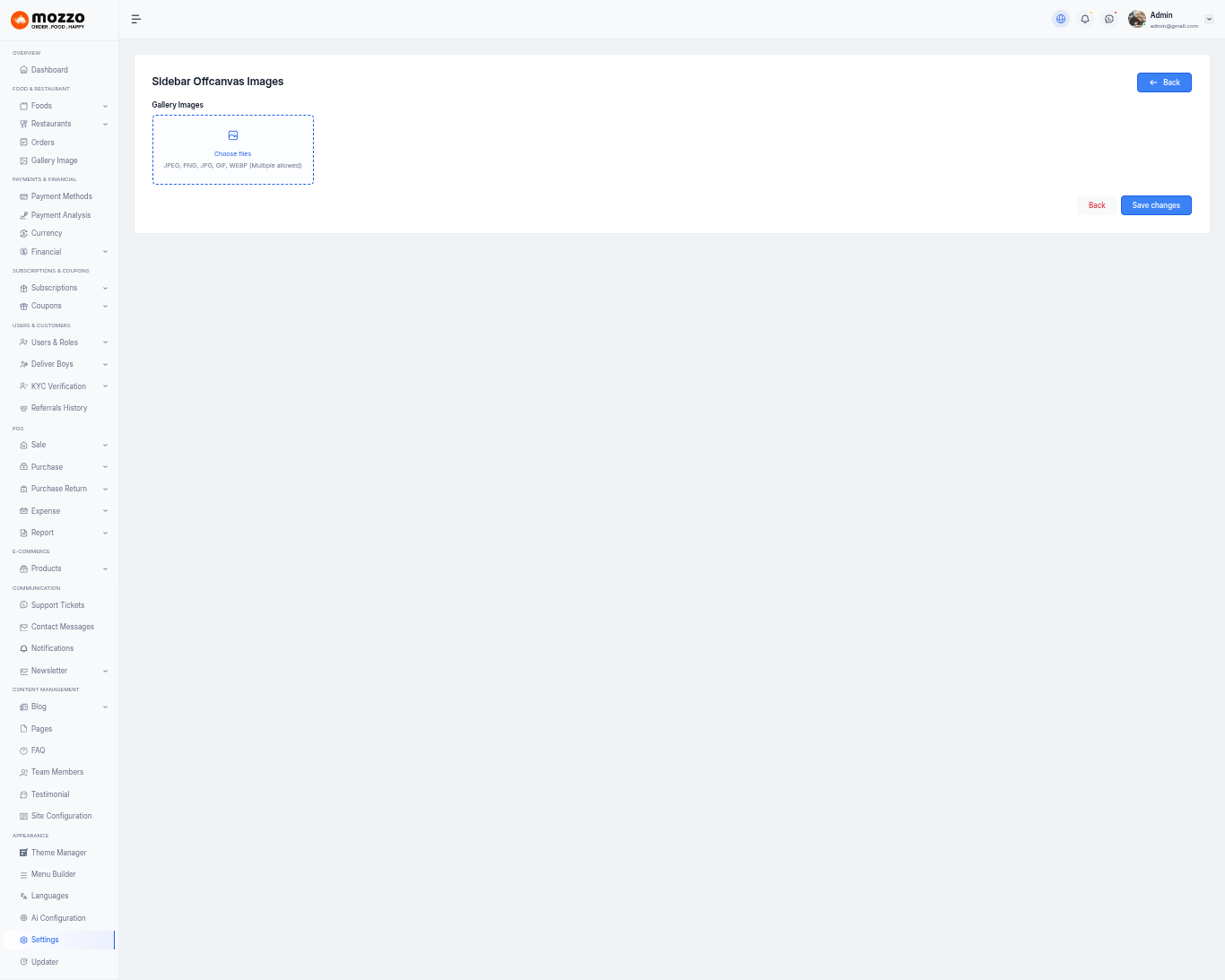
Task: Open the bell notifications icon in header
Action: point(1085,19)
